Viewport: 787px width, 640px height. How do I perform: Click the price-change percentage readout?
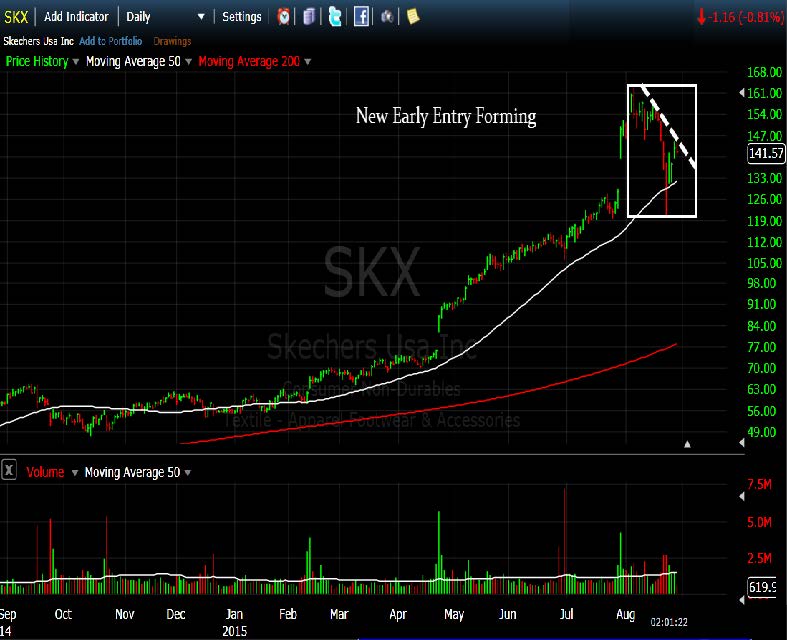click(741, 18)
